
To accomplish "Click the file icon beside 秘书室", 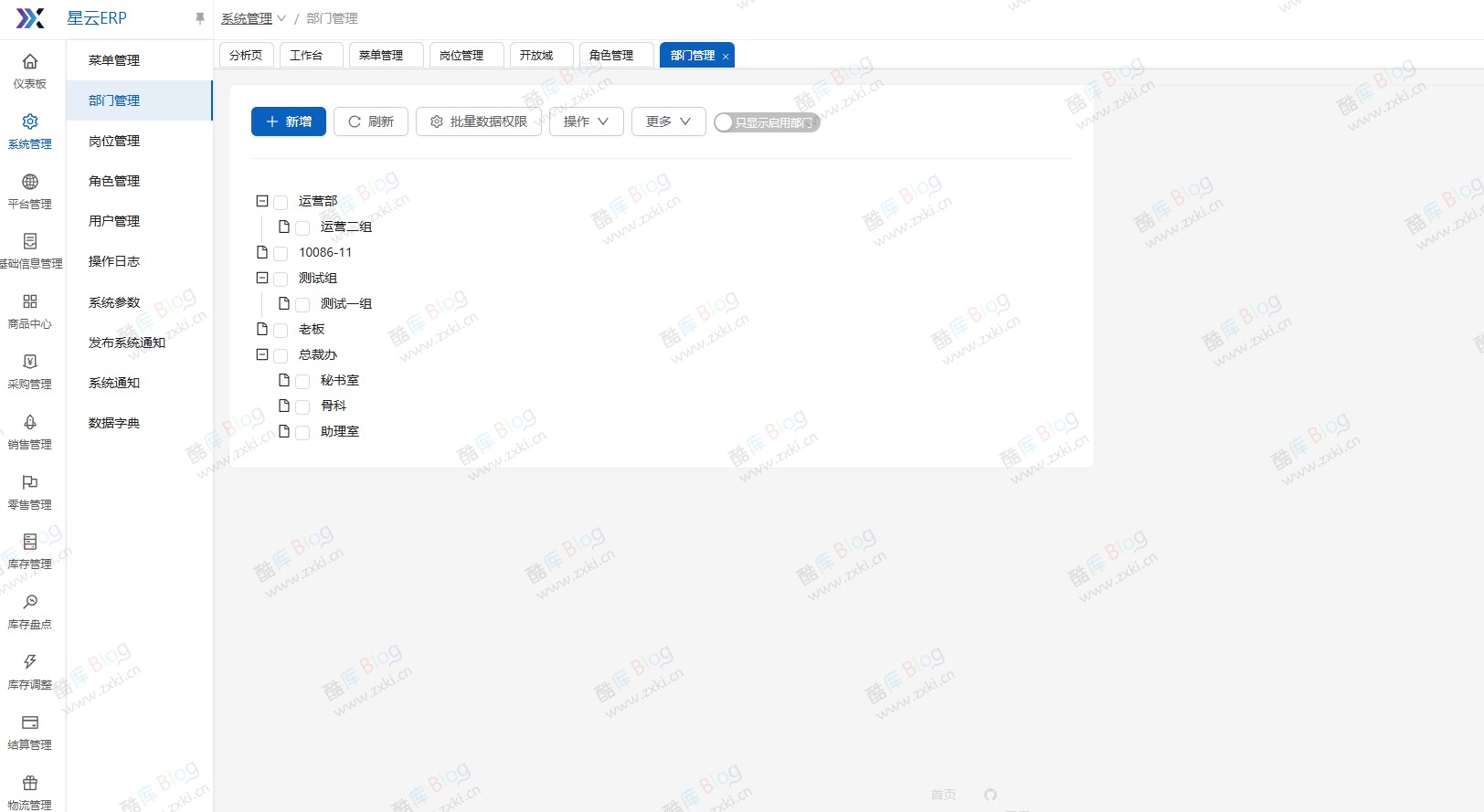I will pos(284,380).
